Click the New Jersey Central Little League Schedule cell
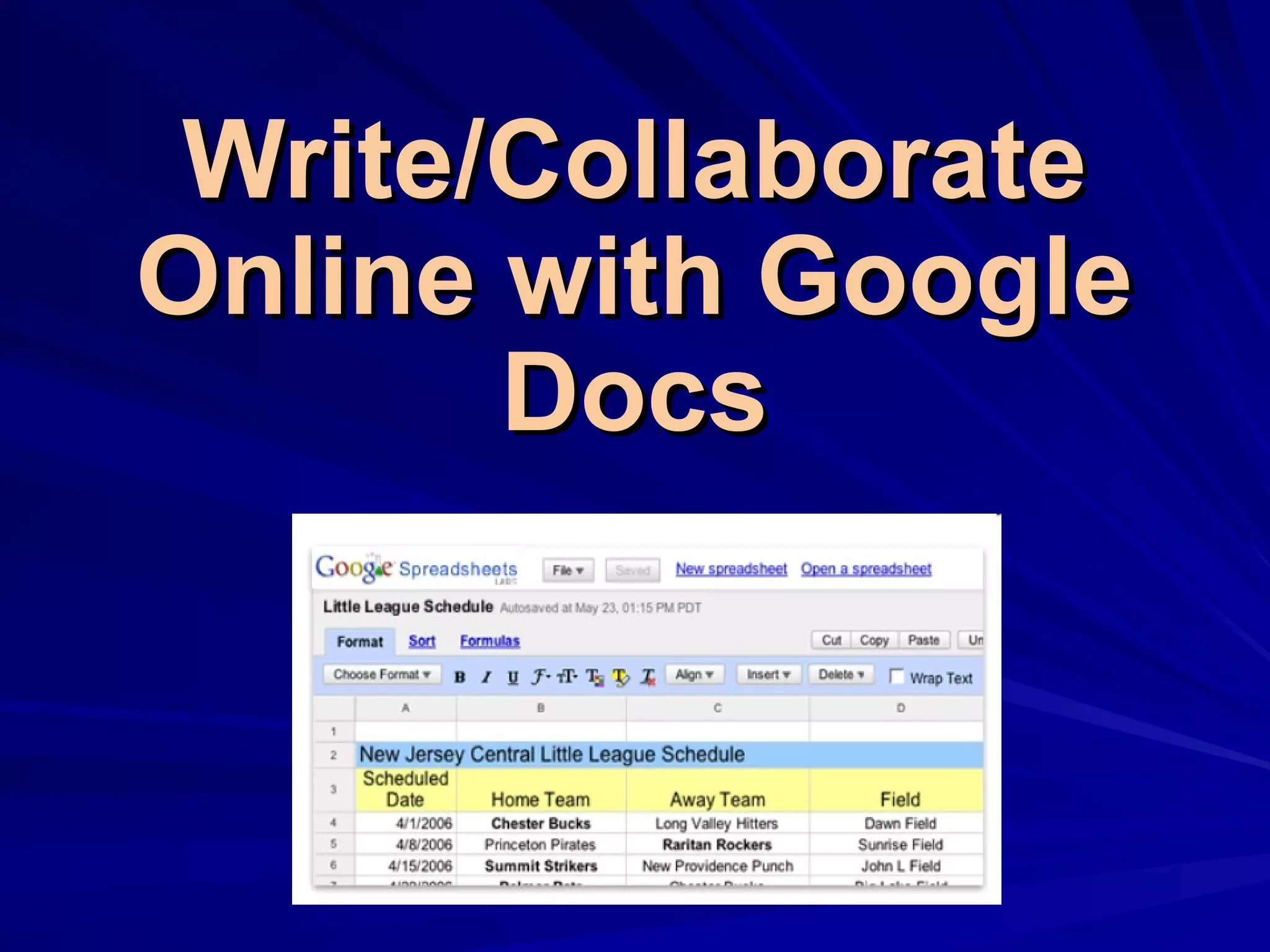 pos(669,755)
